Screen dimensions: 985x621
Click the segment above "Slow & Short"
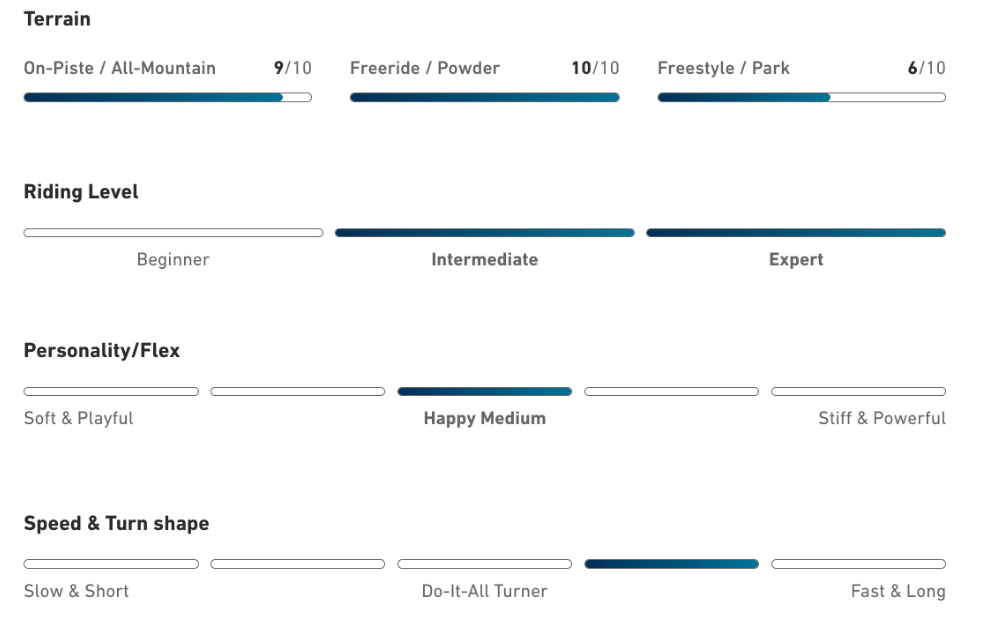pos(111,564)
